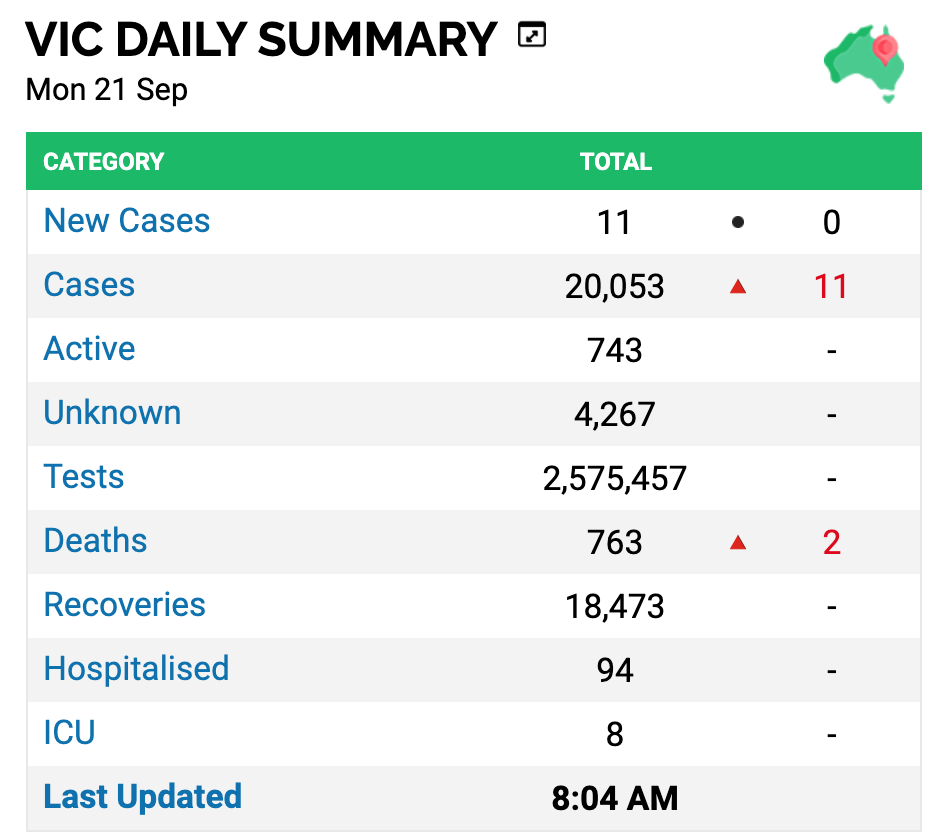936x838 pixels.
Task: Click the CATEGORY column header
Action: tap(103, 161)
